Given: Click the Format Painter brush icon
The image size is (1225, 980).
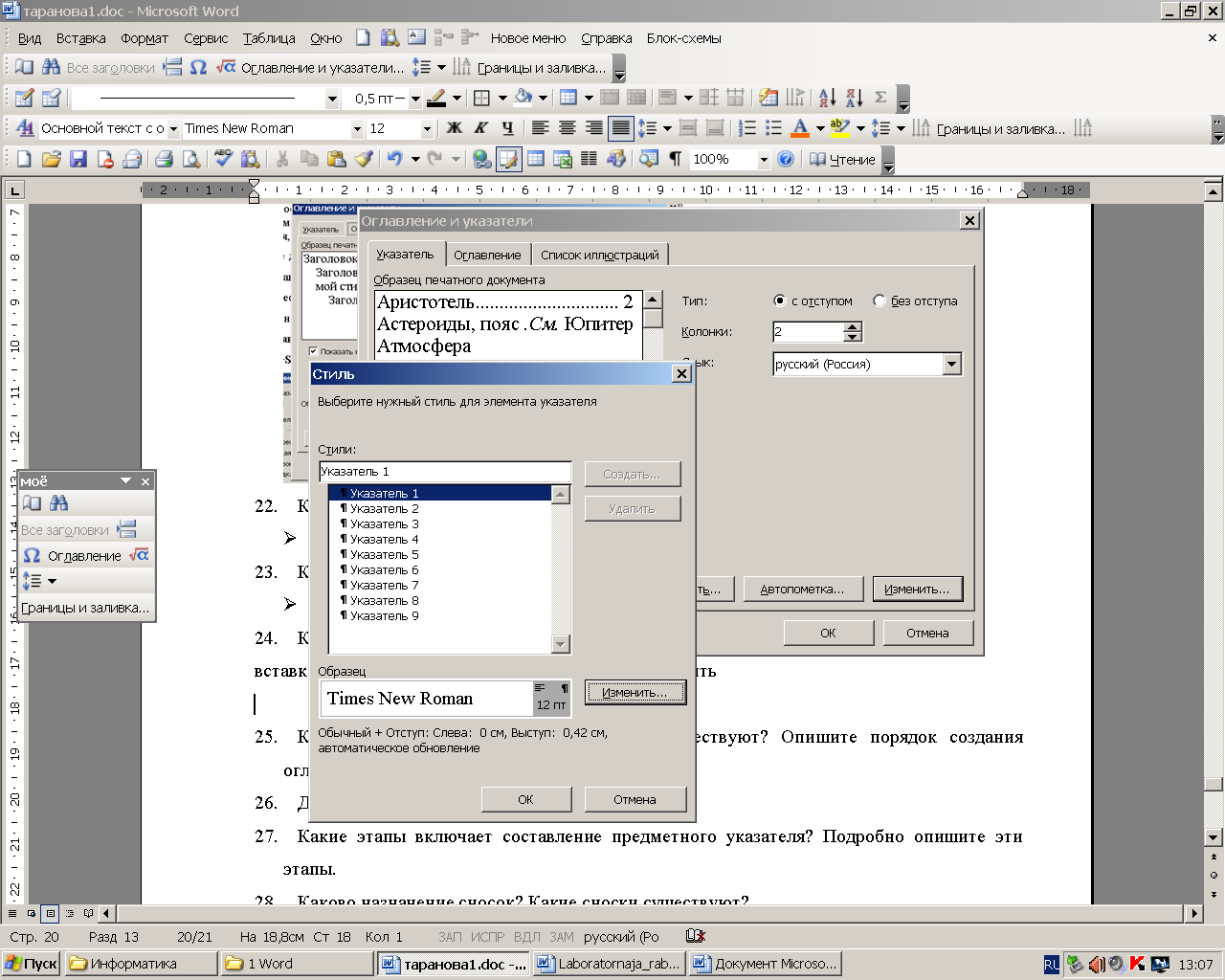Looking at the screenshot, I should 363,159.
